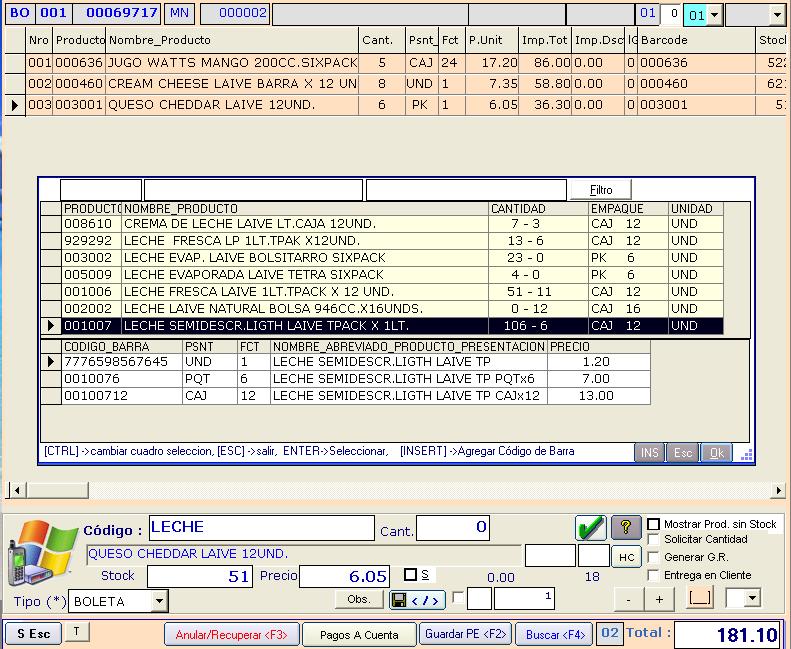Click the Nombre_Producto header in main grid

(x=232, y=40)
